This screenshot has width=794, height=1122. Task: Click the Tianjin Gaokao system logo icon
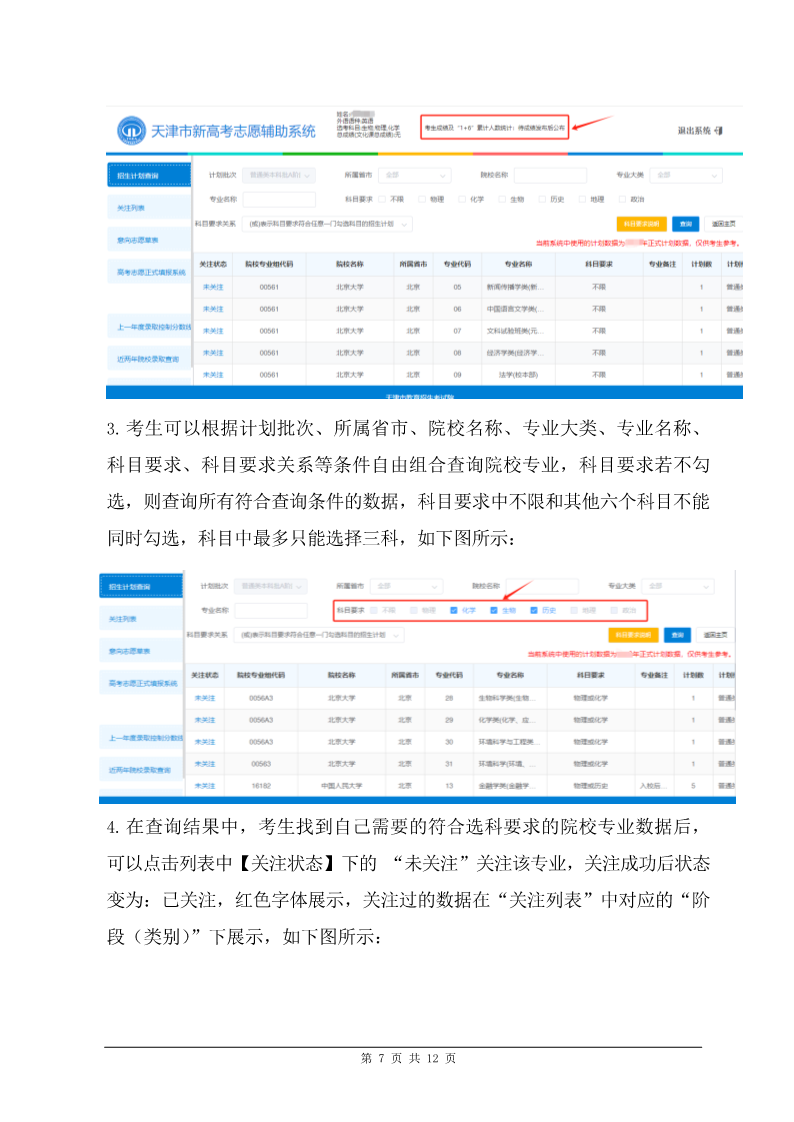pos(130,131)
